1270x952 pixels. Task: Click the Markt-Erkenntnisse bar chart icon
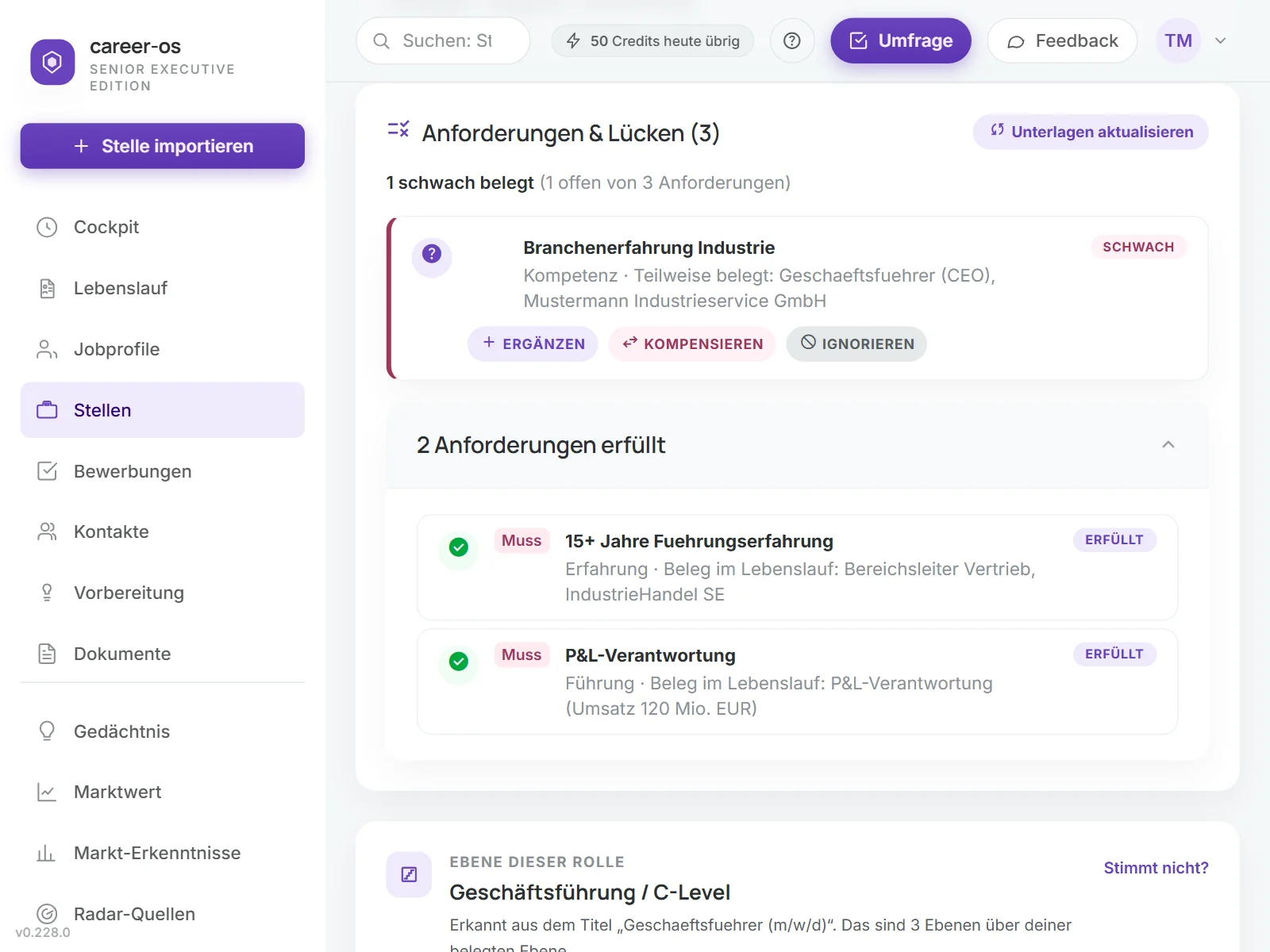tap(47, 853)
